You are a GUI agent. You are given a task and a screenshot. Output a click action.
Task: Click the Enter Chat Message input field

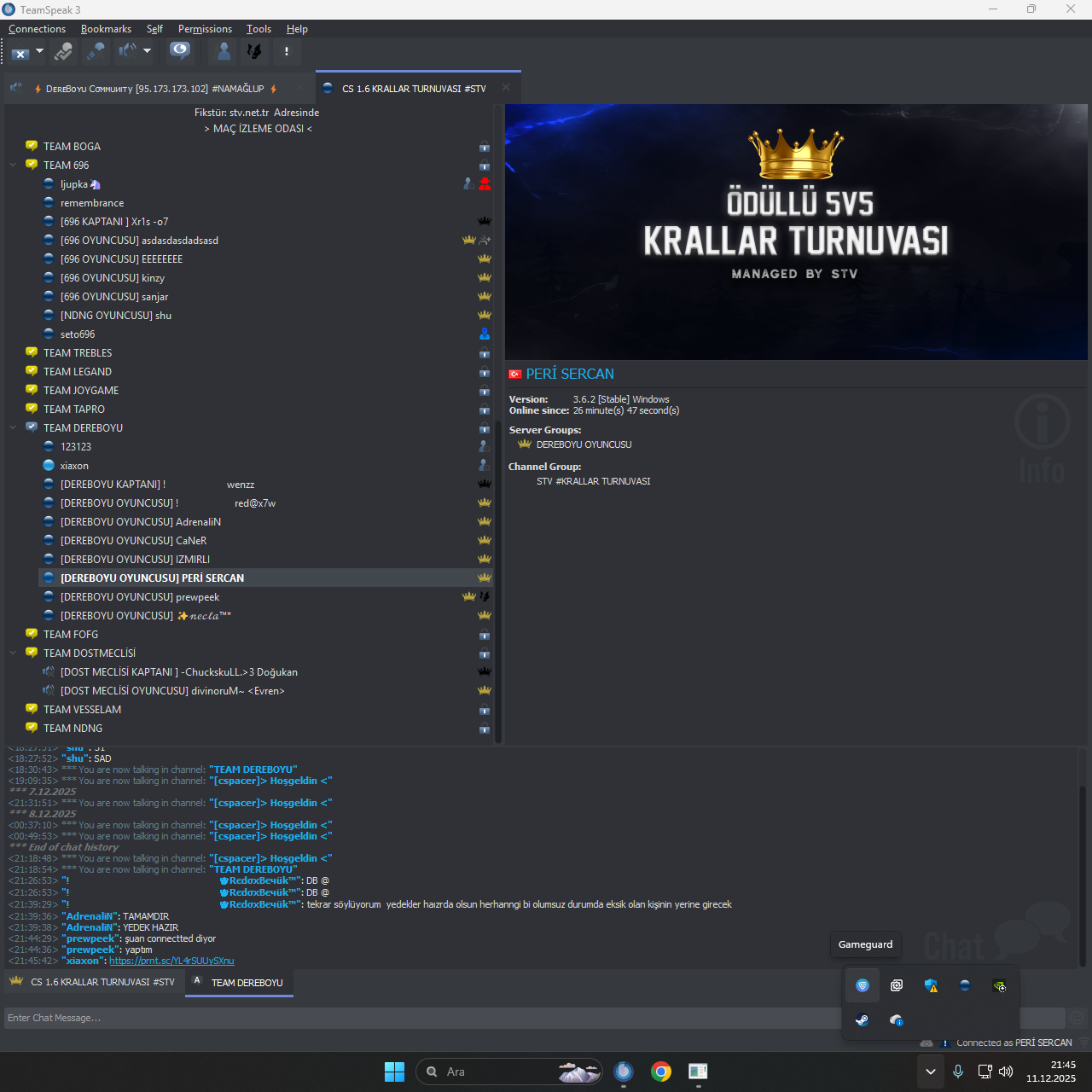[x=536, y=1018]
